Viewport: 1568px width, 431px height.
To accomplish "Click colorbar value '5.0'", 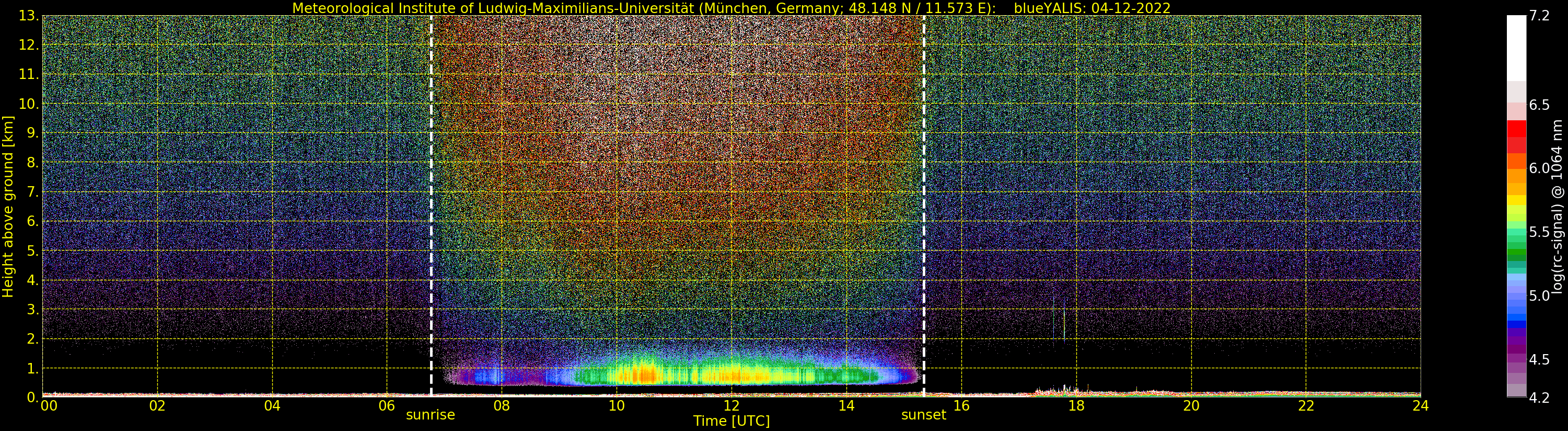I will pos(1539,296).
